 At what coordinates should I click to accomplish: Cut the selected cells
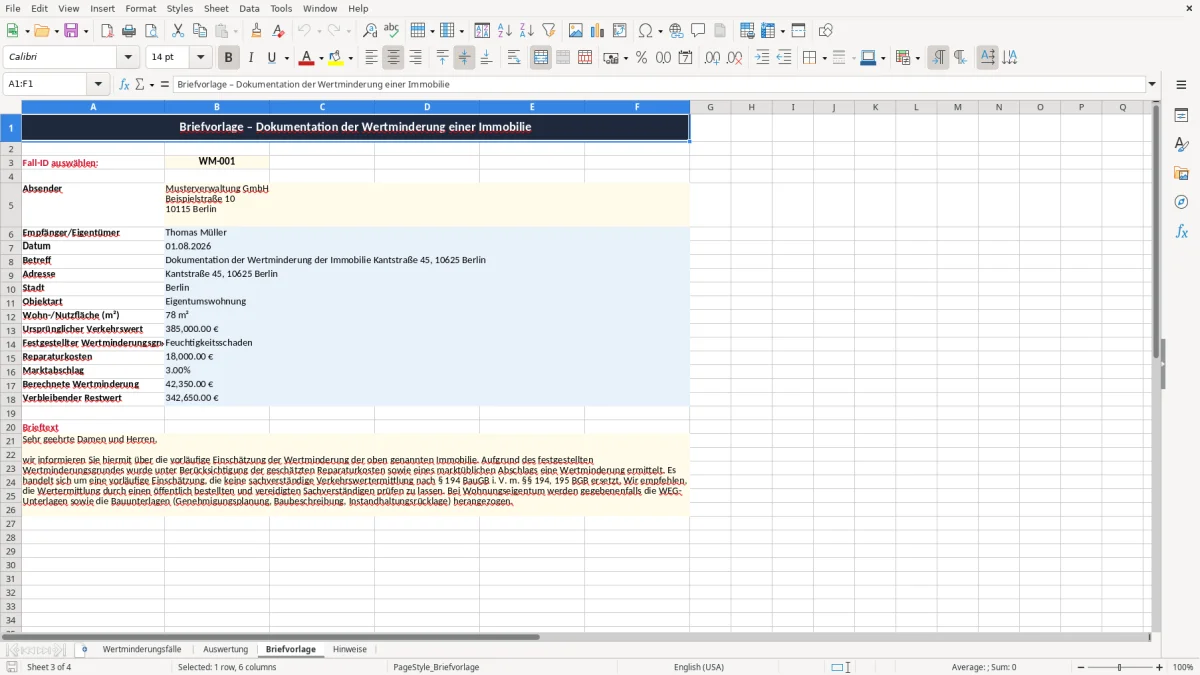178,31
